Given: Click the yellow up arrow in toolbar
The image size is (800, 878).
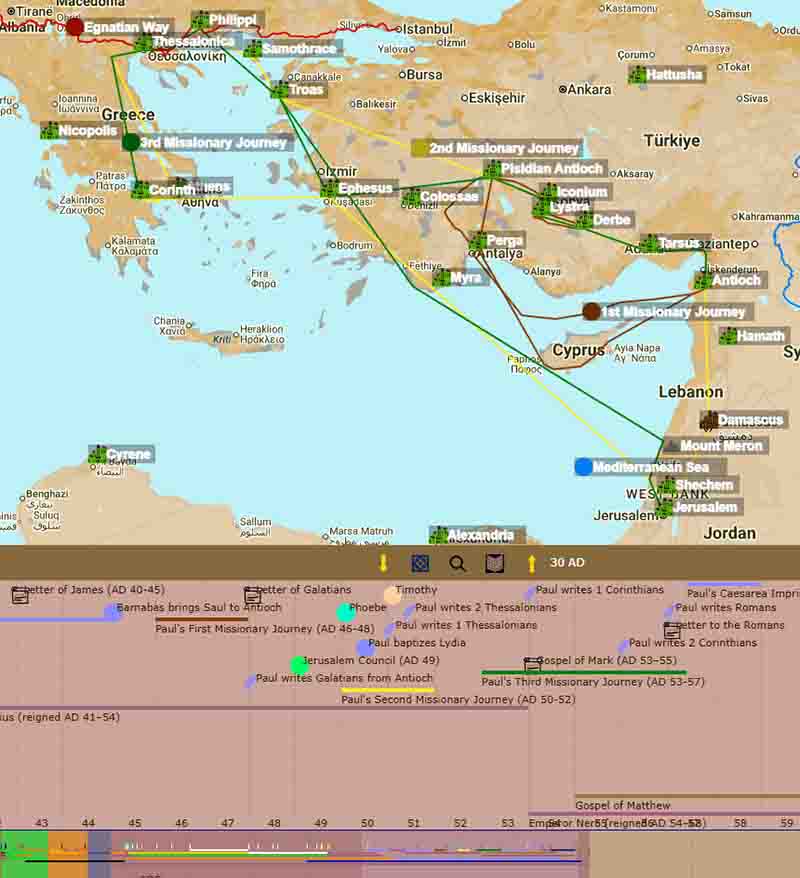Looking at the screenshot, I should click(x=531, y=563).
